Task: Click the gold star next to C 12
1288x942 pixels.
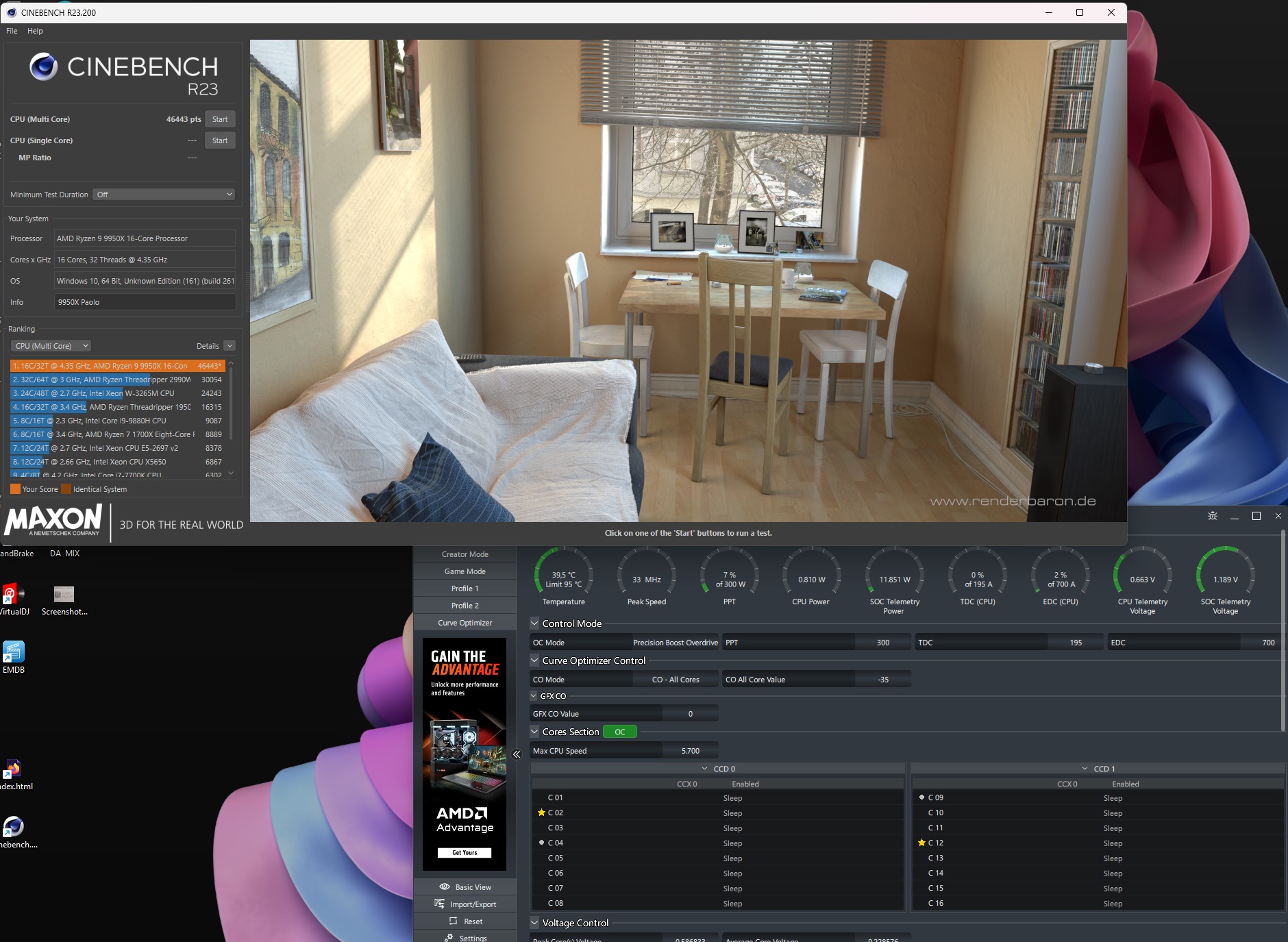Action: (921, 843)
